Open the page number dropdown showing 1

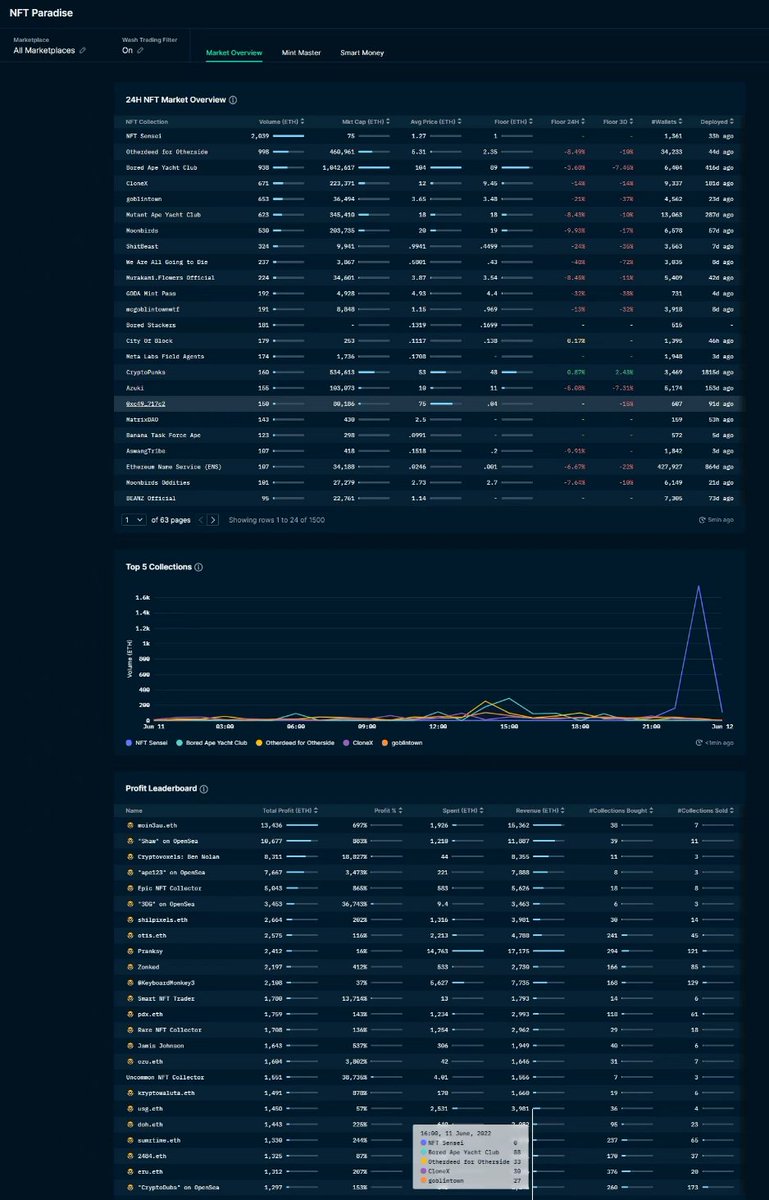(133, 520)
